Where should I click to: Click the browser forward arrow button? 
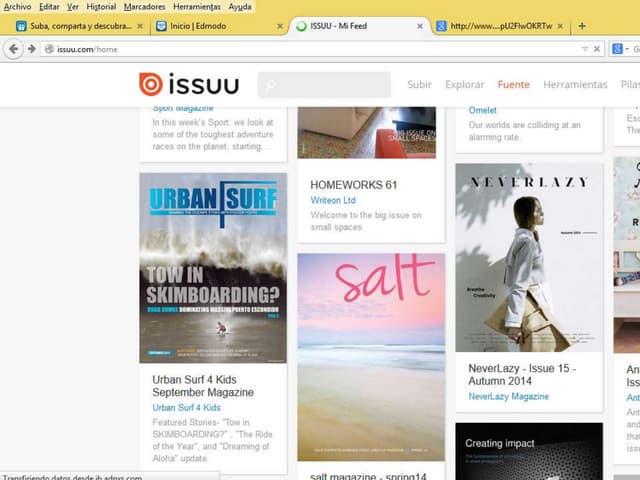click(x=32, y=48)
